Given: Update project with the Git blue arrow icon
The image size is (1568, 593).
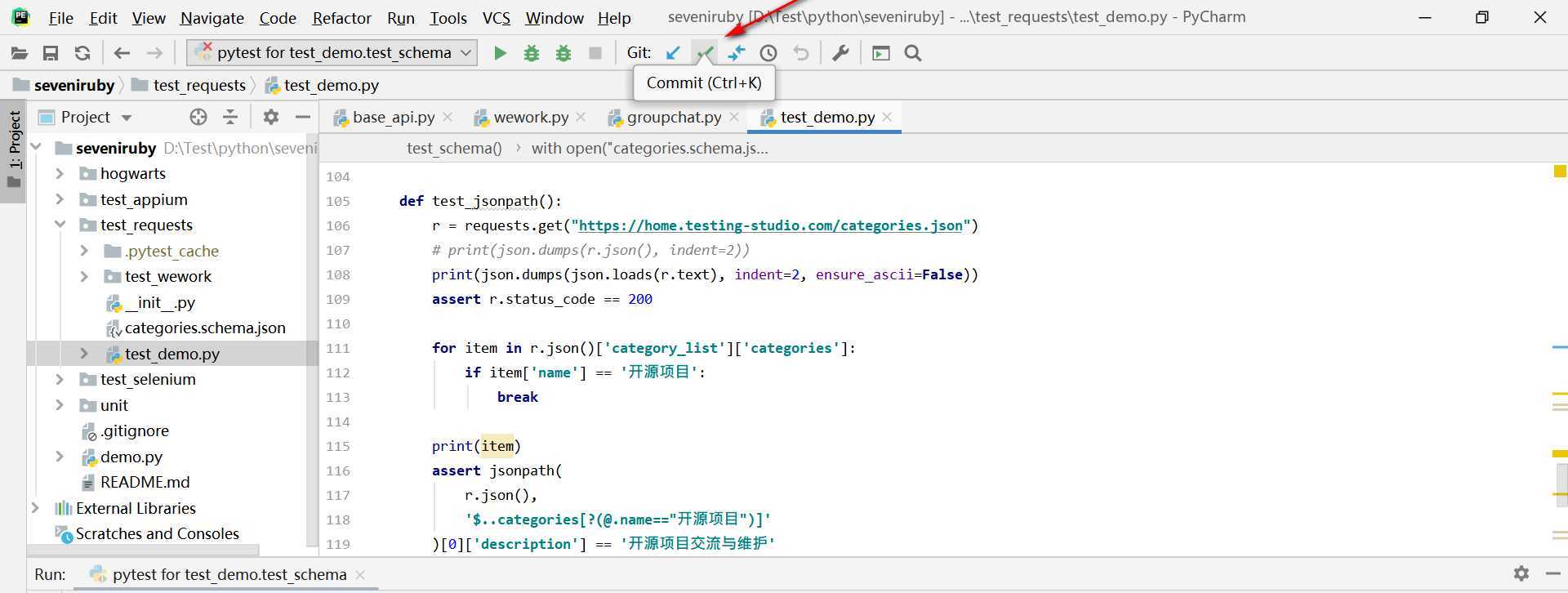Looking at the screenshot, I should point(673,53).
